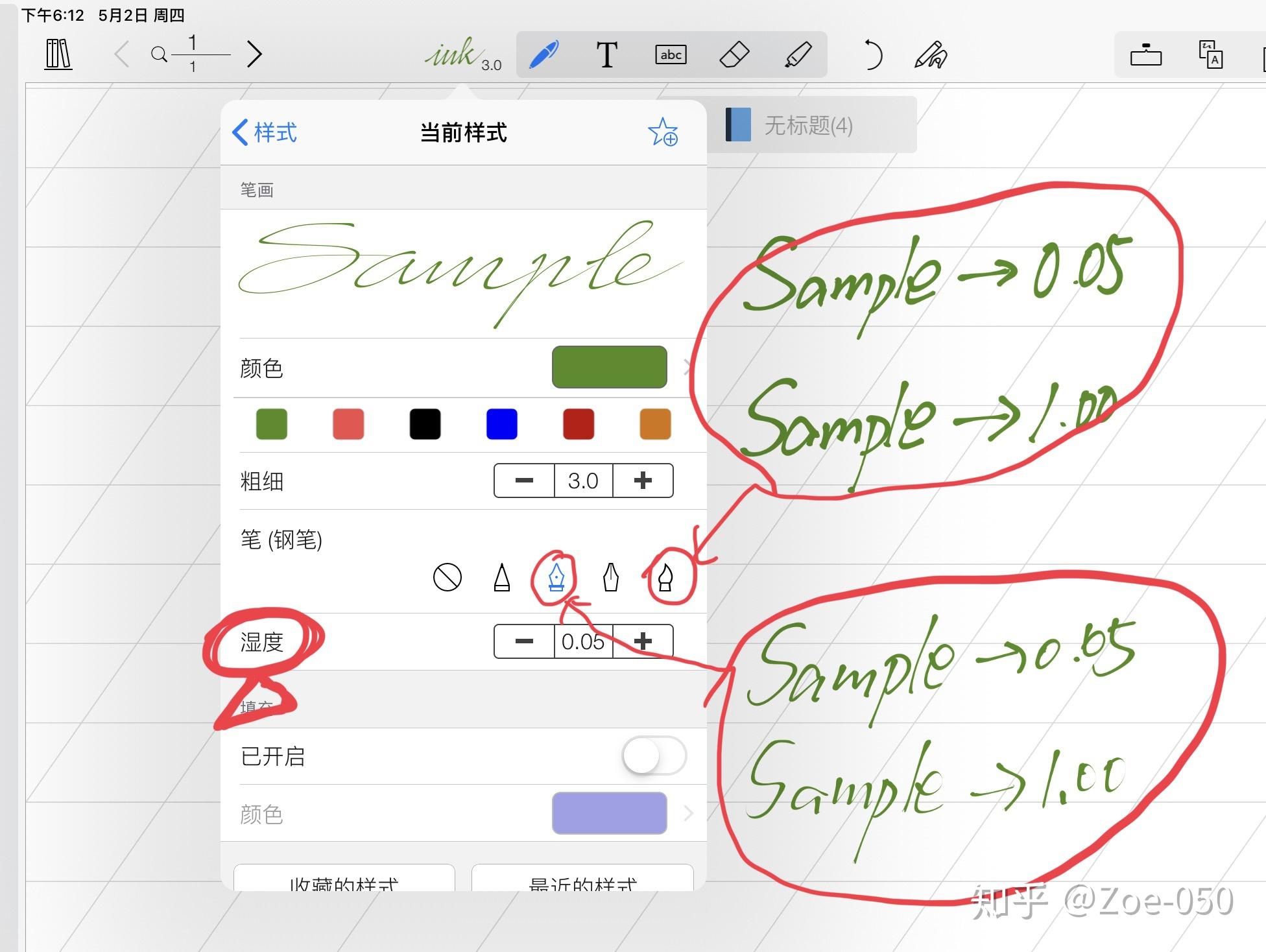Select the Pen tool in the toolbar

(543, 54)
